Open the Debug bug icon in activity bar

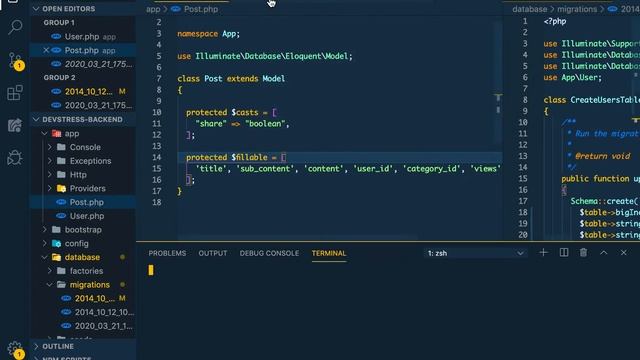(x=15, y=158)
